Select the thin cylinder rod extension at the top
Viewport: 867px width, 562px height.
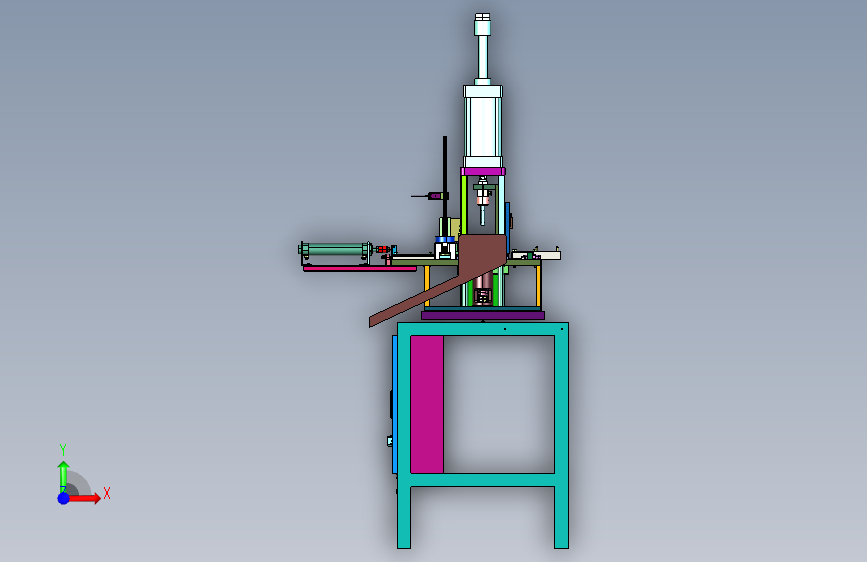coord(483,56)
